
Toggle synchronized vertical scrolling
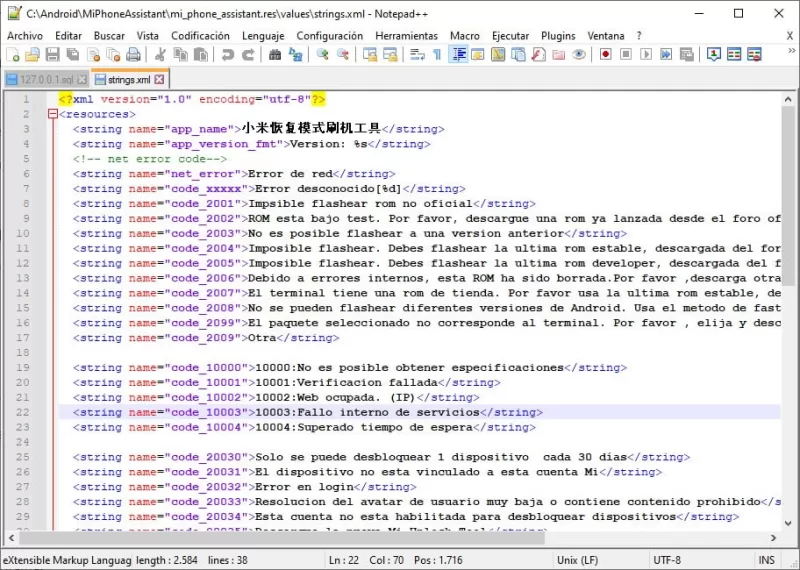point(369,54)
